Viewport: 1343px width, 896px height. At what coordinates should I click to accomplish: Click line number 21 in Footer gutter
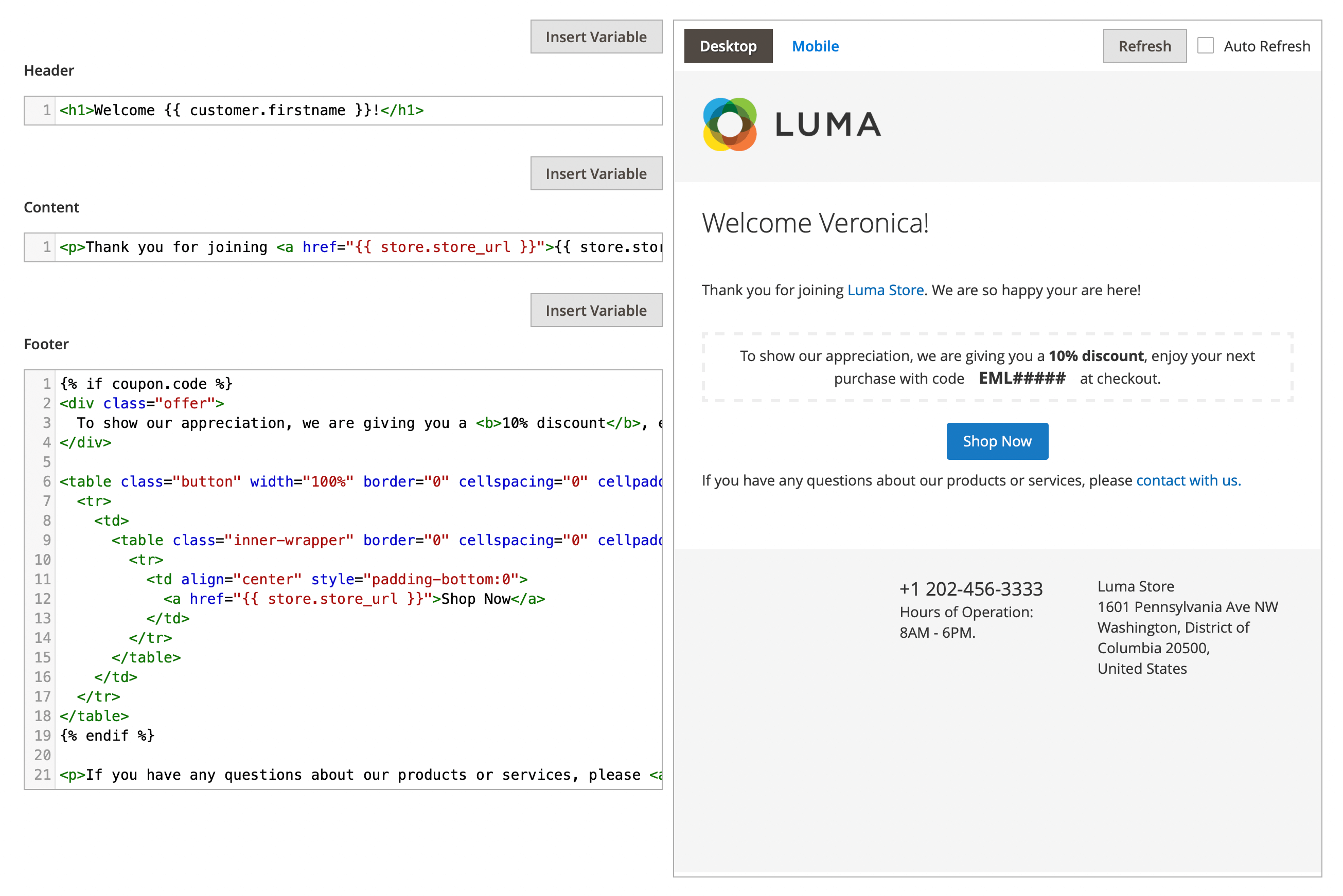click(42, 775)
